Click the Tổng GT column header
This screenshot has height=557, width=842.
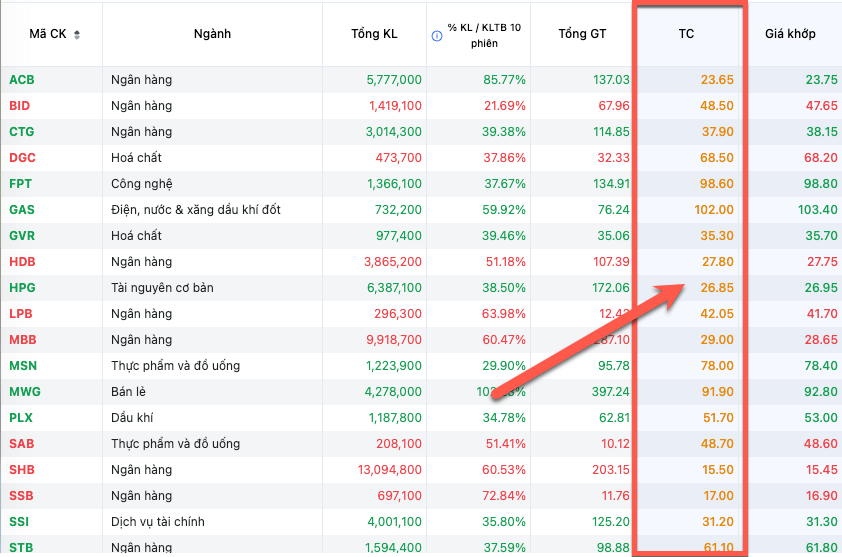tap(582, 34)
